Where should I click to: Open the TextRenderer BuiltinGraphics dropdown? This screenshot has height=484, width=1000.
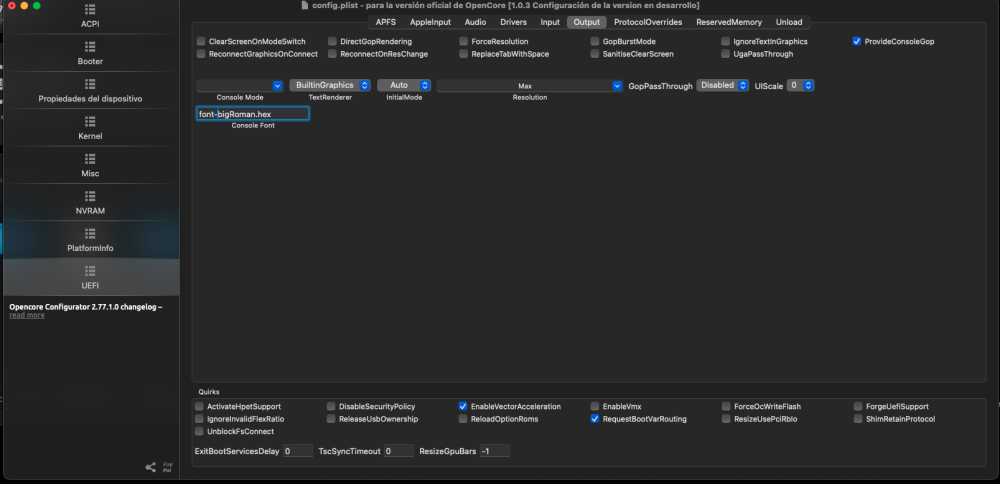(330, 85)
